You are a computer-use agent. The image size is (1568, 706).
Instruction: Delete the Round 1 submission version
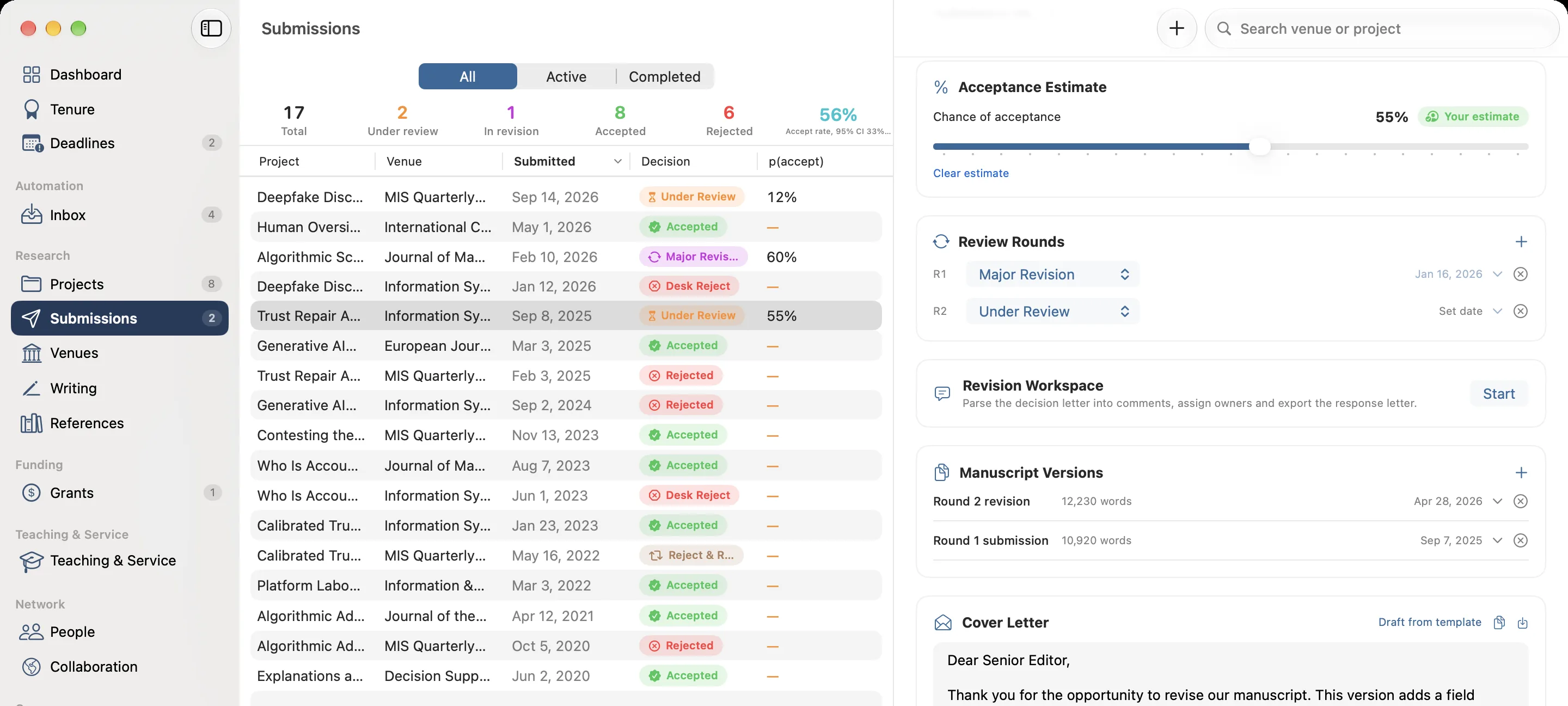click(x=1521, y=540)
